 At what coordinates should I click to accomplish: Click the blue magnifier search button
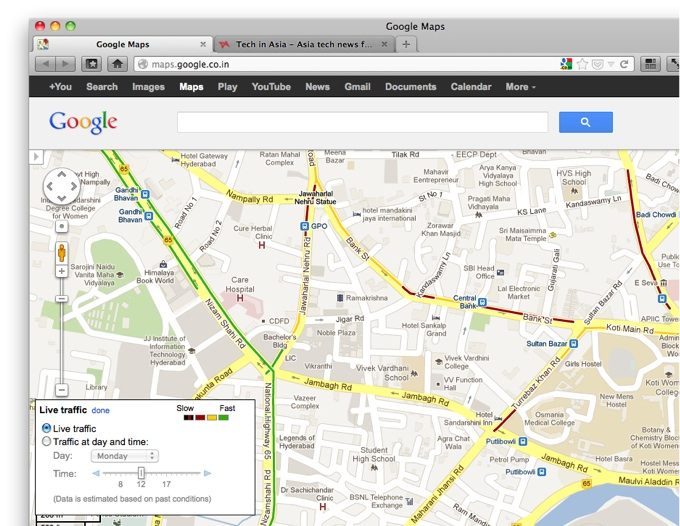click(585, 122)
